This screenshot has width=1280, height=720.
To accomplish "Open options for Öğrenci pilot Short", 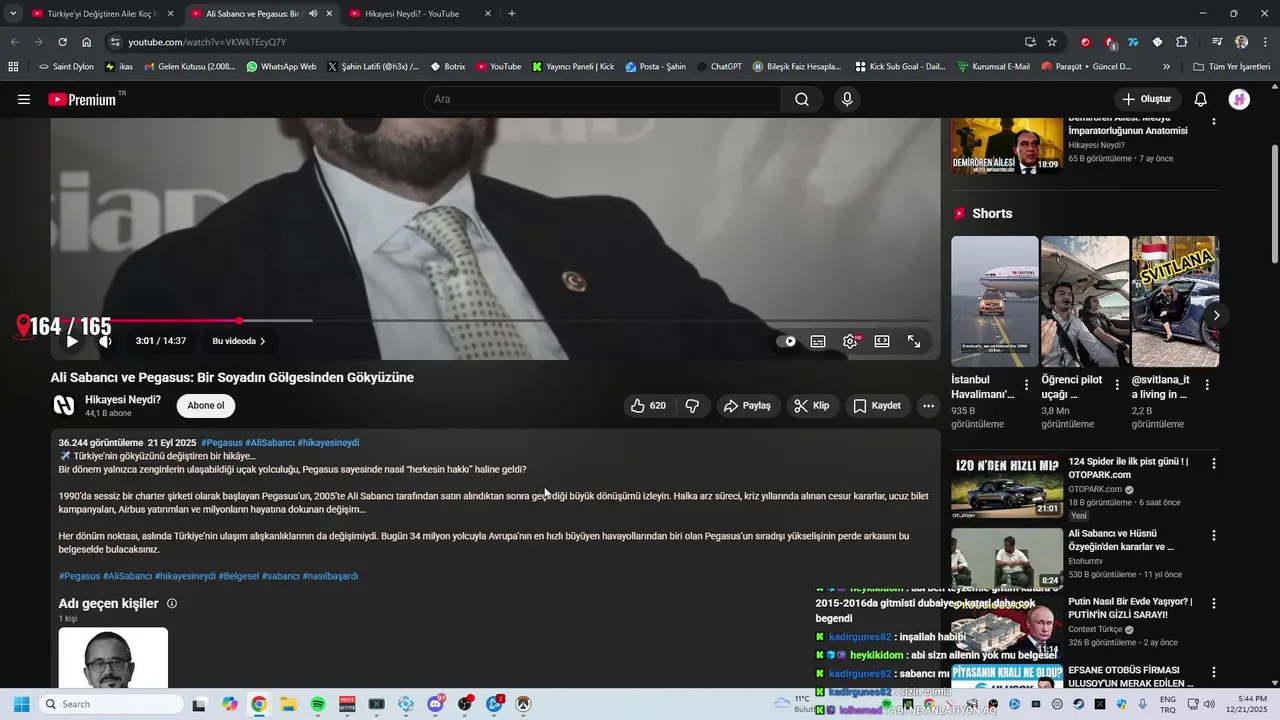I will [x=1116, y=385].
